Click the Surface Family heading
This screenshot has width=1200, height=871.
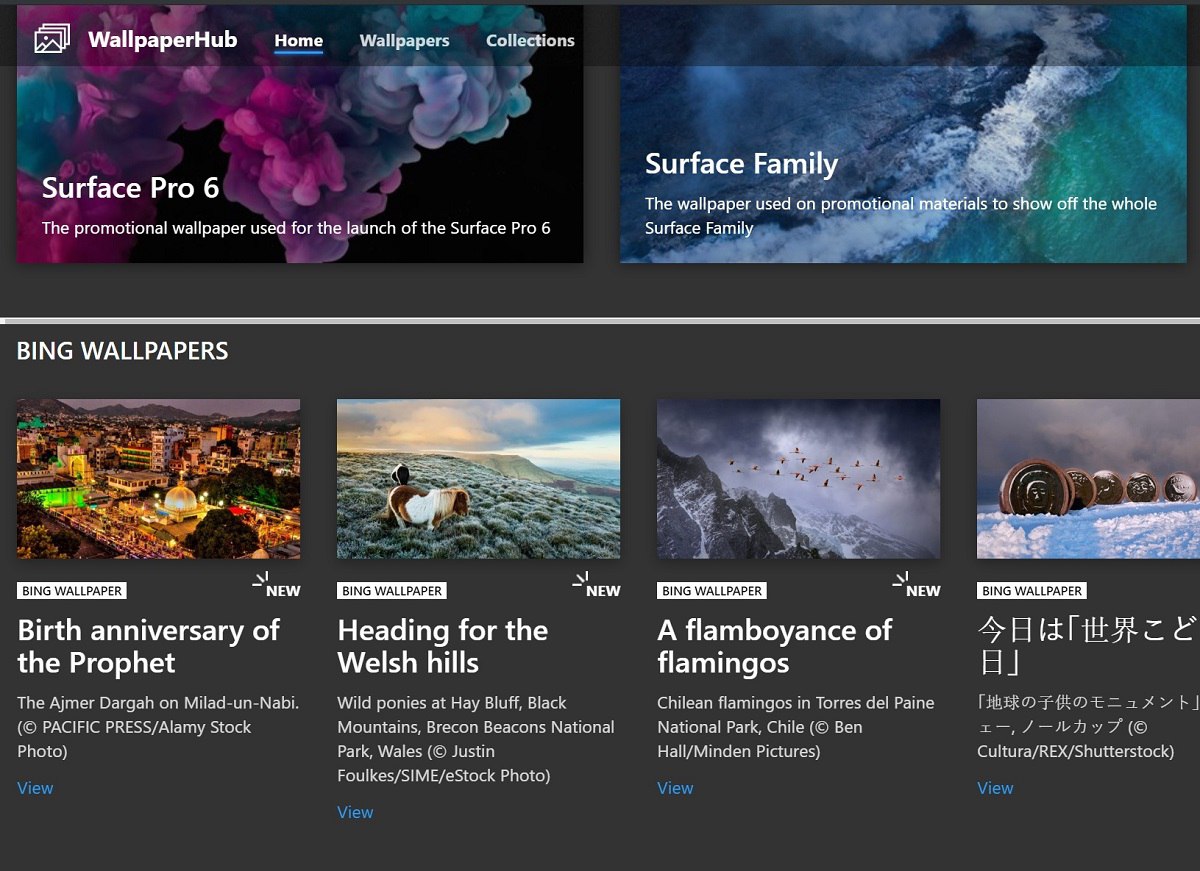(x=742, y=164)
